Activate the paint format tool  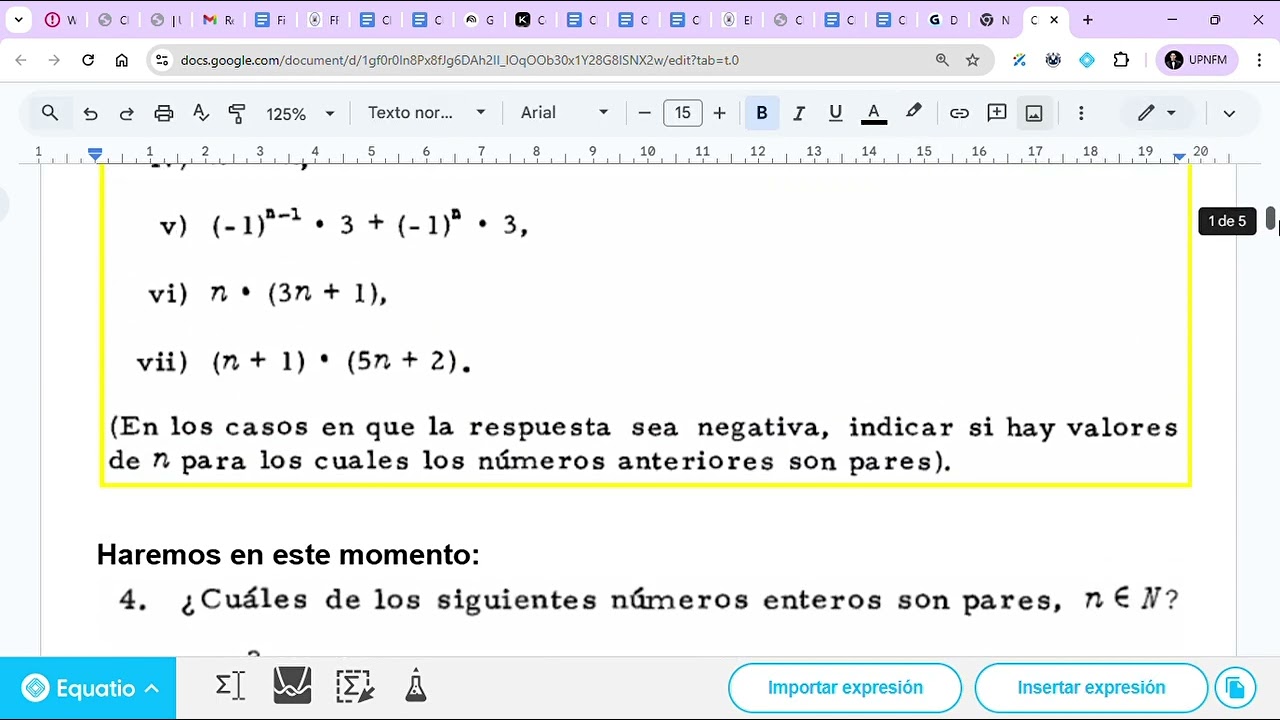237,113
